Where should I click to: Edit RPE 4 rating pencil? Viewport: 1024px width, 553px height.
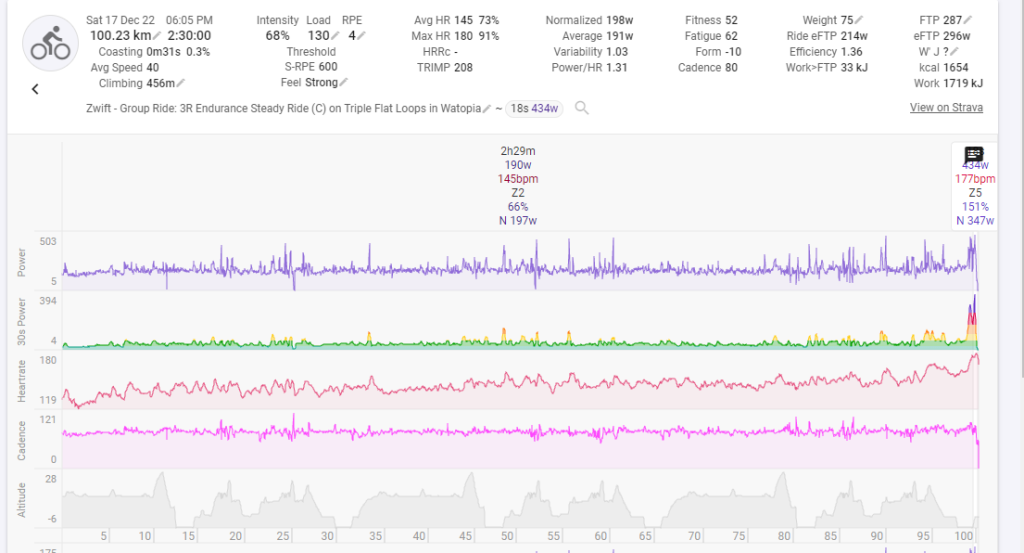click(x=361, y=36)
